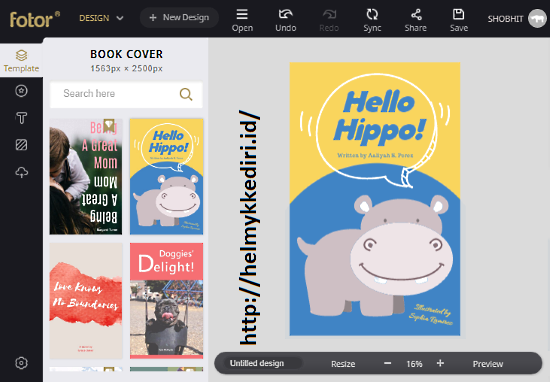
Task: Share the design
Action: coord(416,20)
